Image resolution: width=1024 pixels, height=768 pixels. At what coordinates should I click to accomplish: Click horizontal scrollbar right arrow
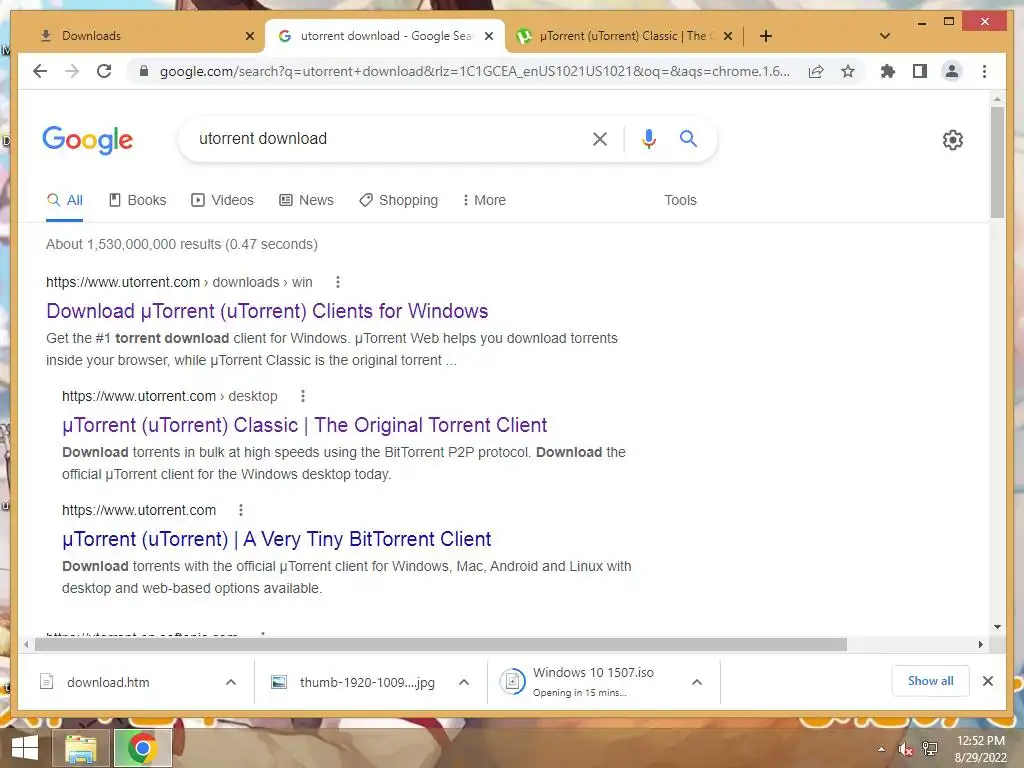pos(981,645)
